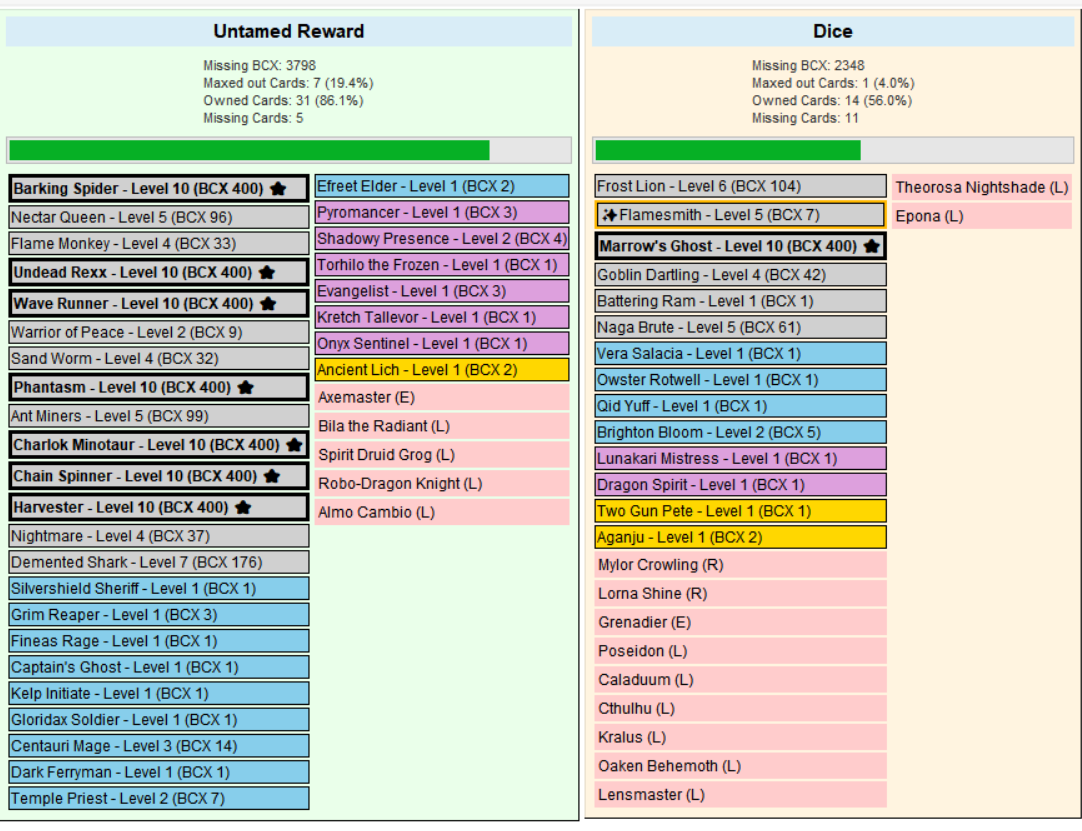Click Brighton Bloom Level 2 row
This screenshot has height=831, width=1082.
740,432
